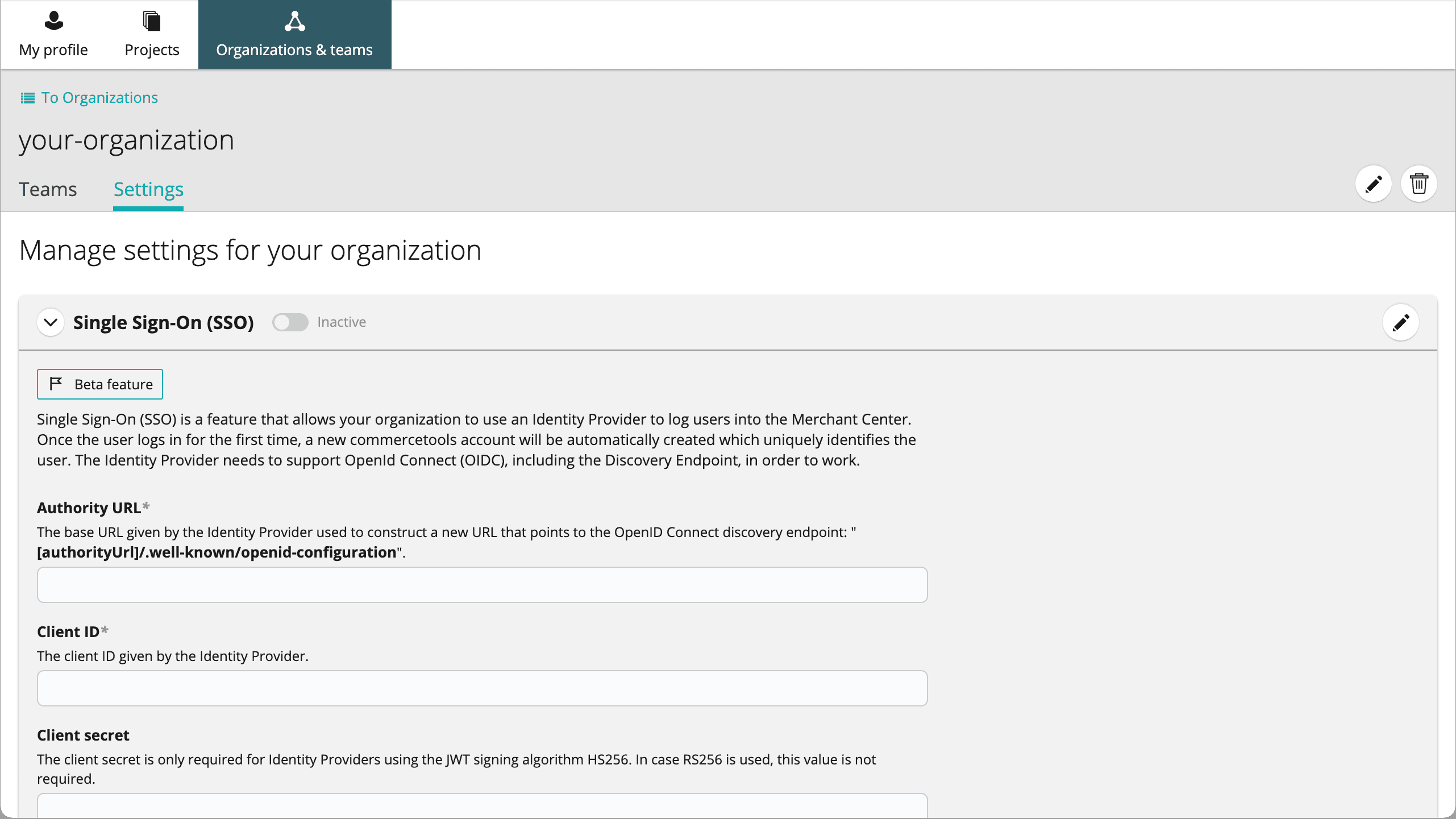
Task: Open the Projects tab
Action: (152, 35)
